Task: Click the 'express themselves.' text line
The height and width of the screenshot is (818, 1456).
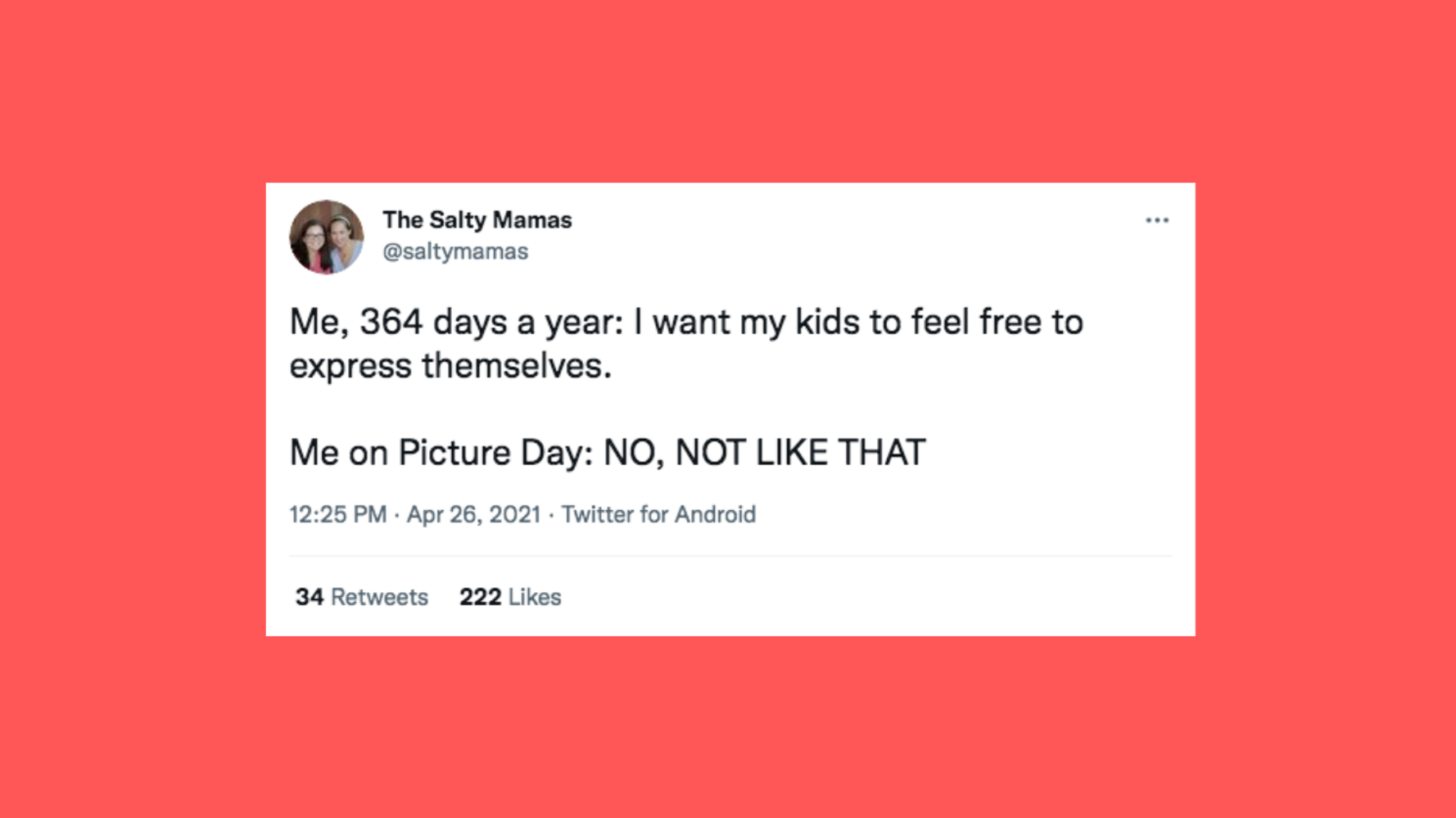Action: point(450,366)
